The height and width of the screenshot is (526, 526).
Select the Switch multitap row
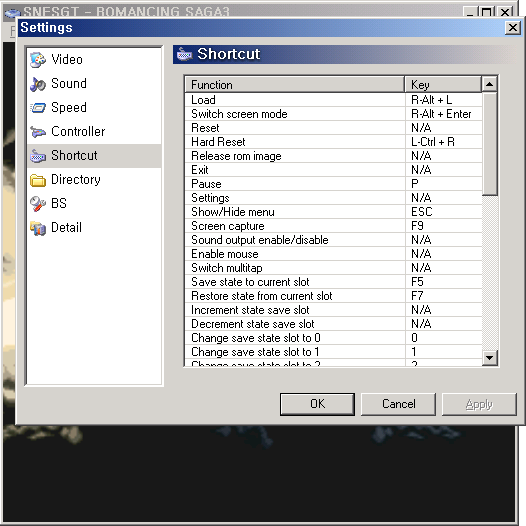point(333,268)
